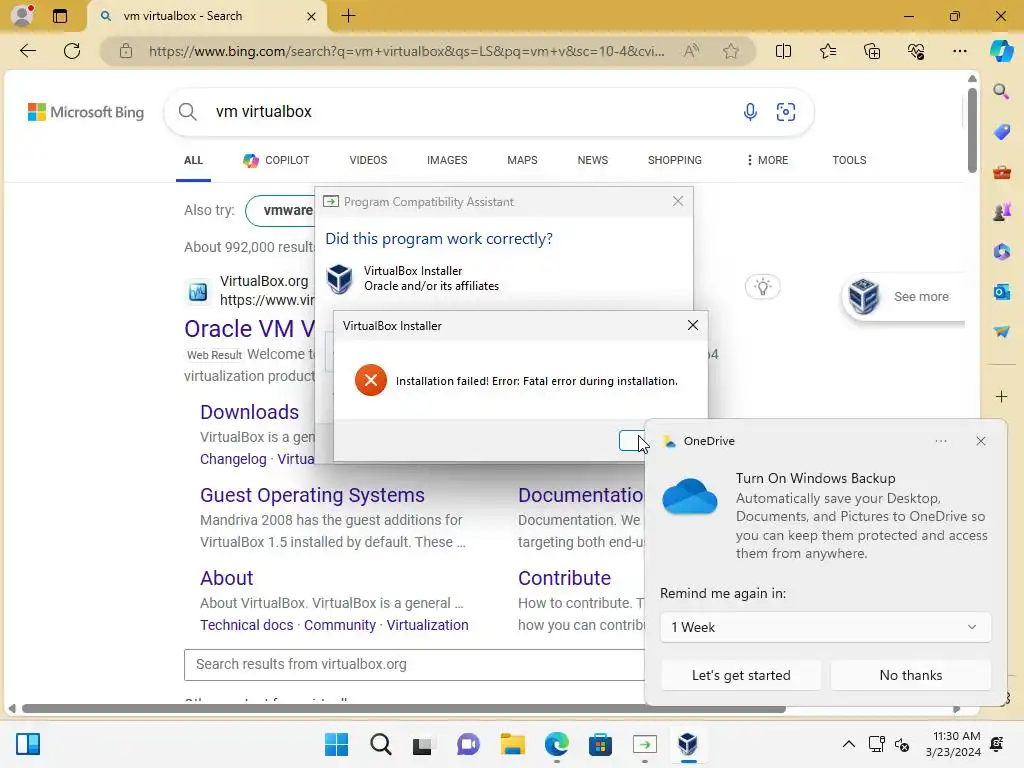Add this page to favorites star
This screenshot has width=1024, height=768.
point(731,51)
